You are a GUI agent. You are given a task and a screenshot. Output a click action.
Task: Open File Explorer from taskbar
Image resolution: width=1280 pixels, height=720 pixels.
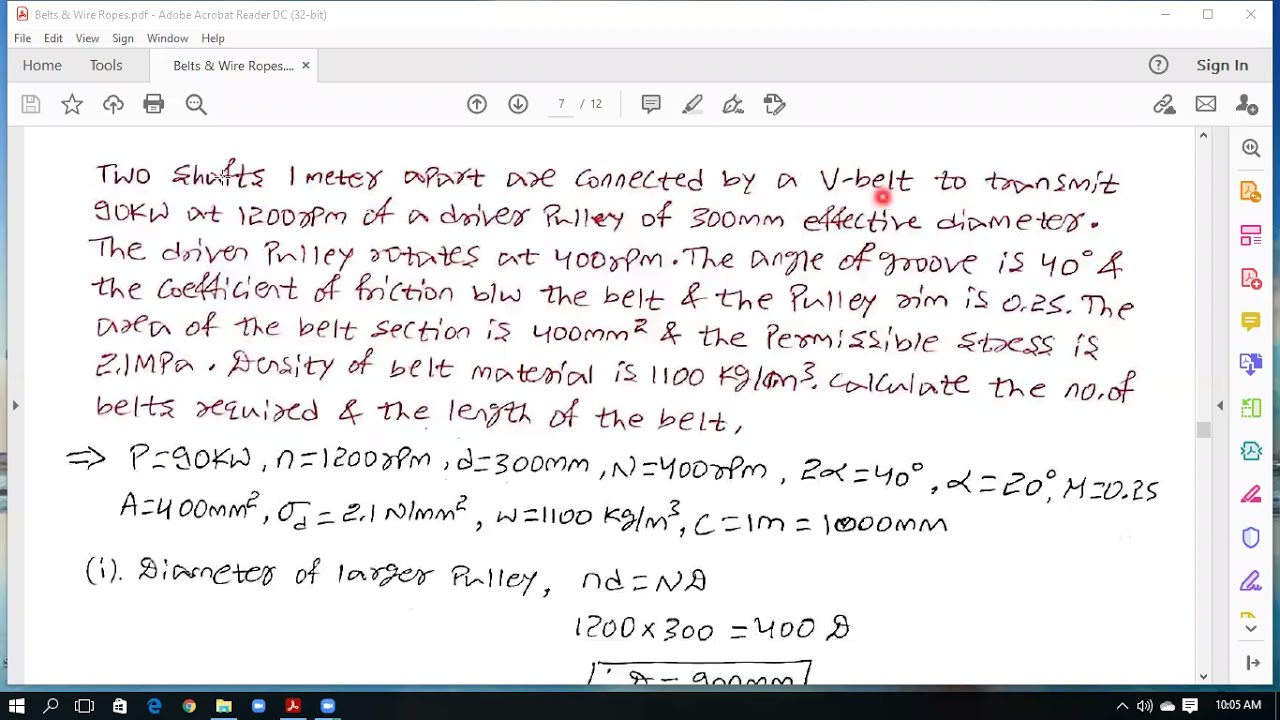pyautogui.click(x=223, y=706)
